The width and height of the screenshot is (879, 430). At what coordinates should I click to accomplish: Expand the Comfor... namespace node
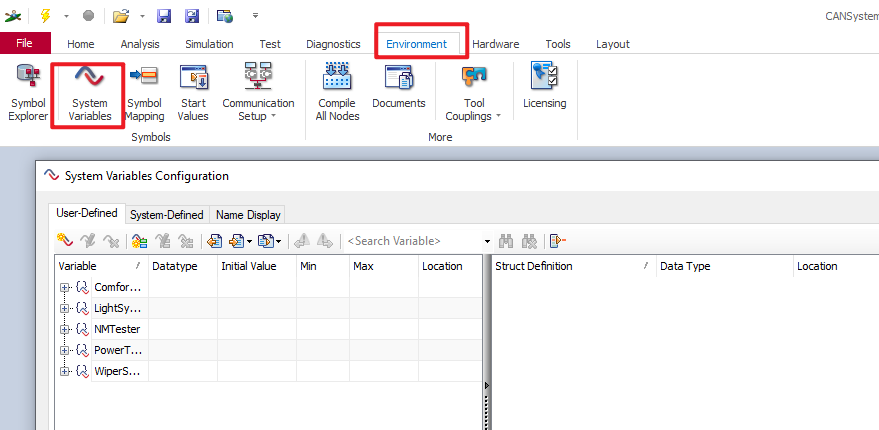[x=64, y=288]
